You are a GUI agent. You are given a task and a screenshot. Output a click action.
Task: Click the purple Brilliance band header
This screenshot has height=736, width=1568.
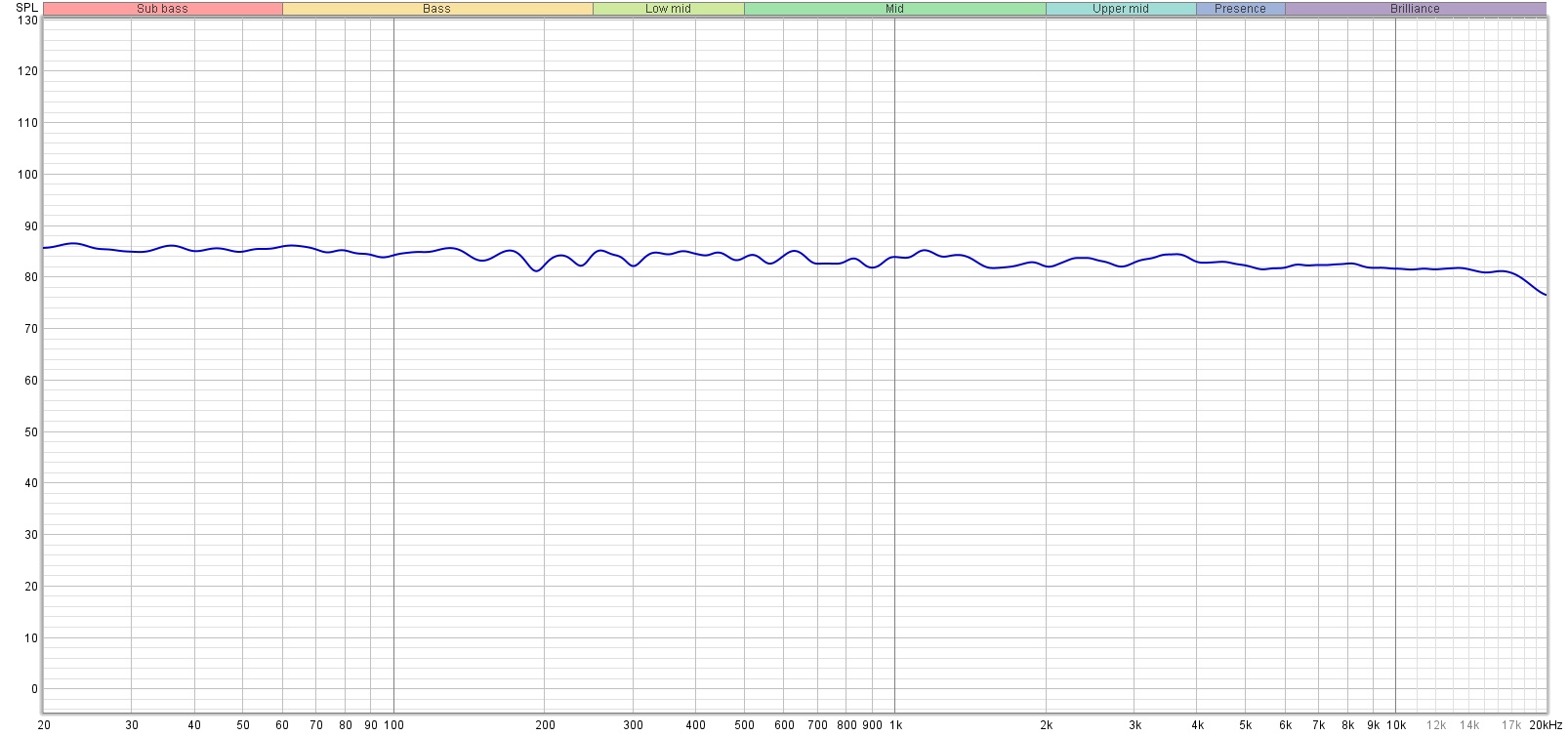click(x=1415, y=9)
